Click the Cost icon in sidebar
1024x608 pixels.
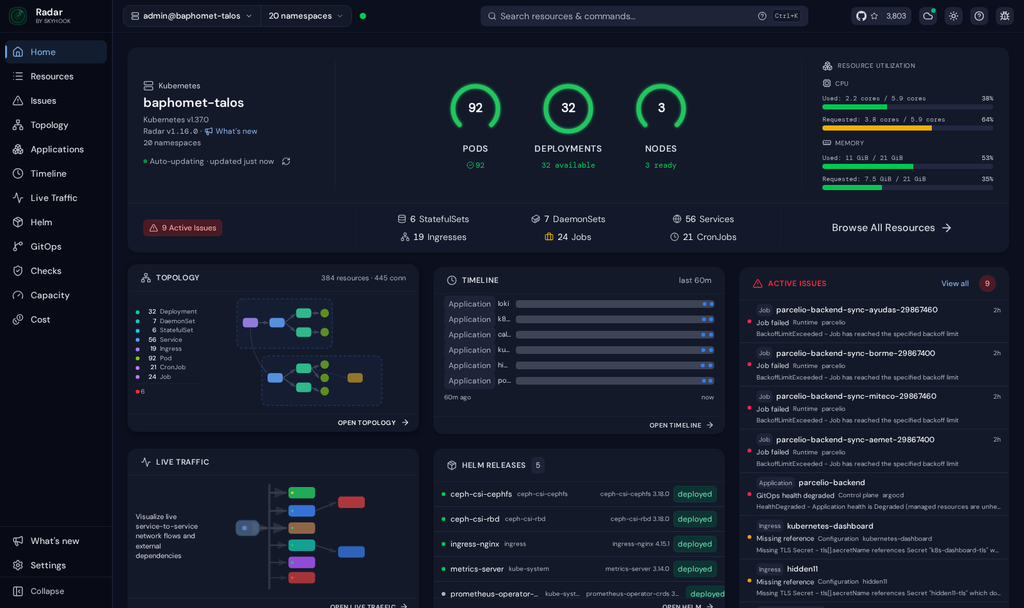coord(18,319)
